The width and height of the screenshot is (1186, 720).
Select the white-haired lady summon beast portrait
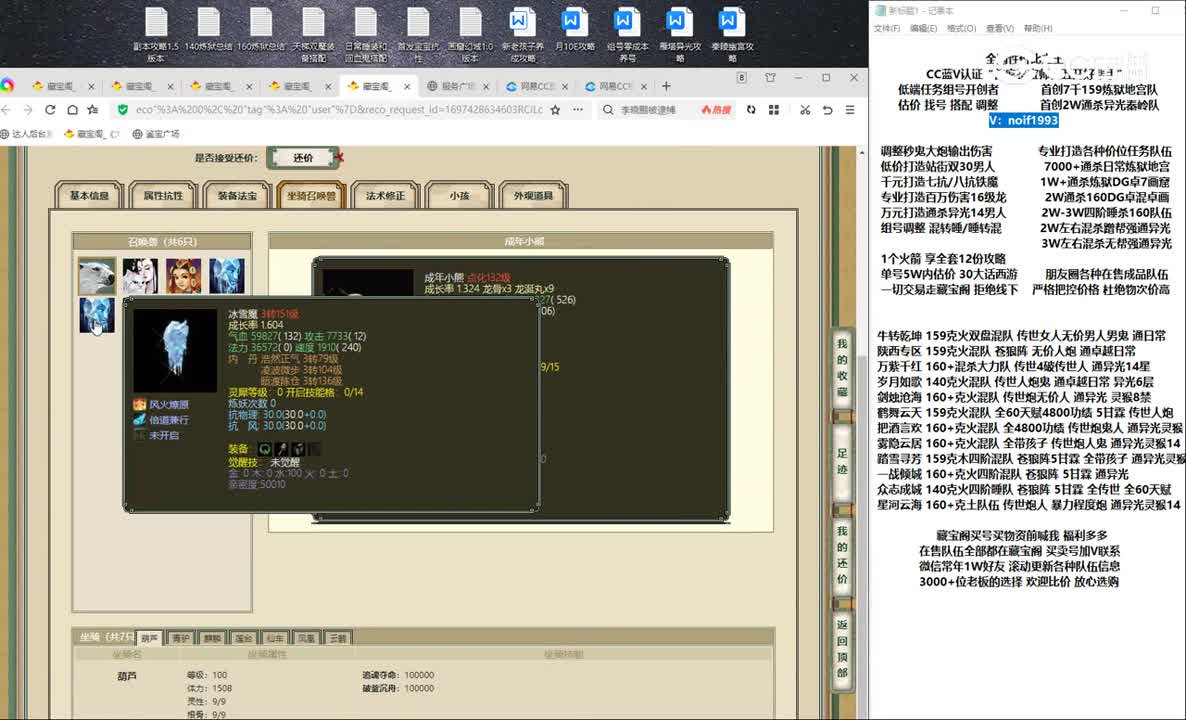click(x=141, y=276)
